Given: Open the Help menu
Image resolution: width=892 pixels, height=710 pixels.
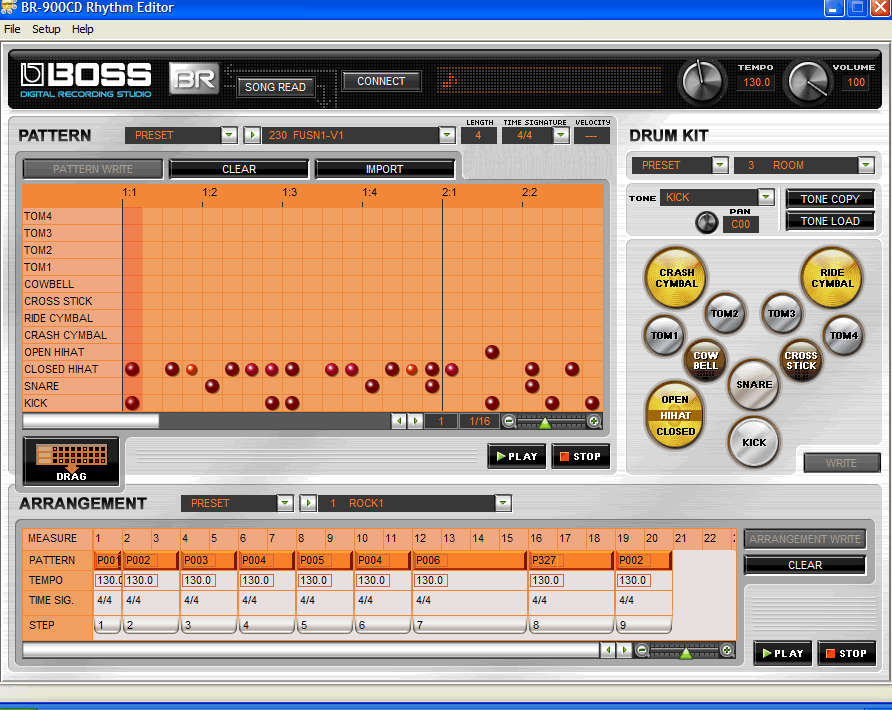Looking at the screenshot, I should coord(82,29).
